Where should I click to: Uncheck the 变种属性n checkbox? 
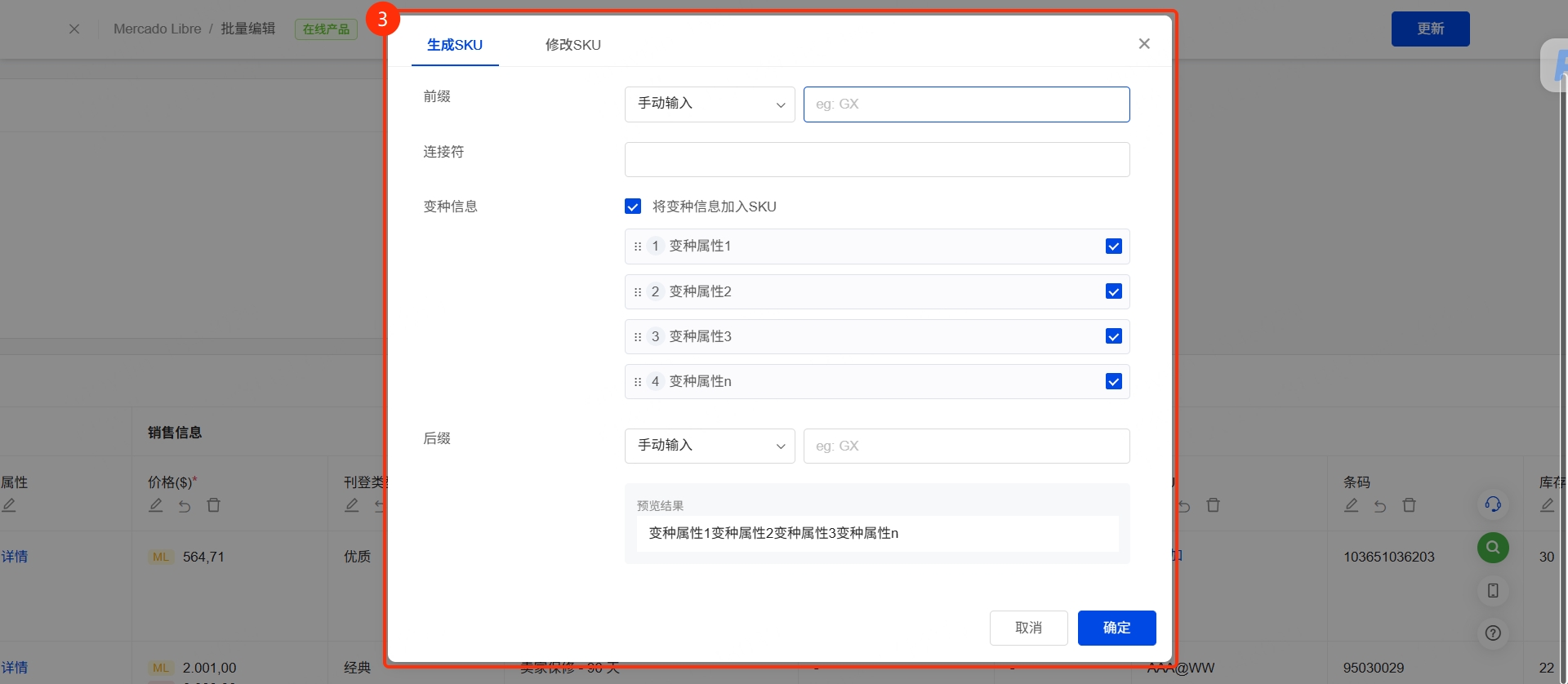pos(1113,381)
